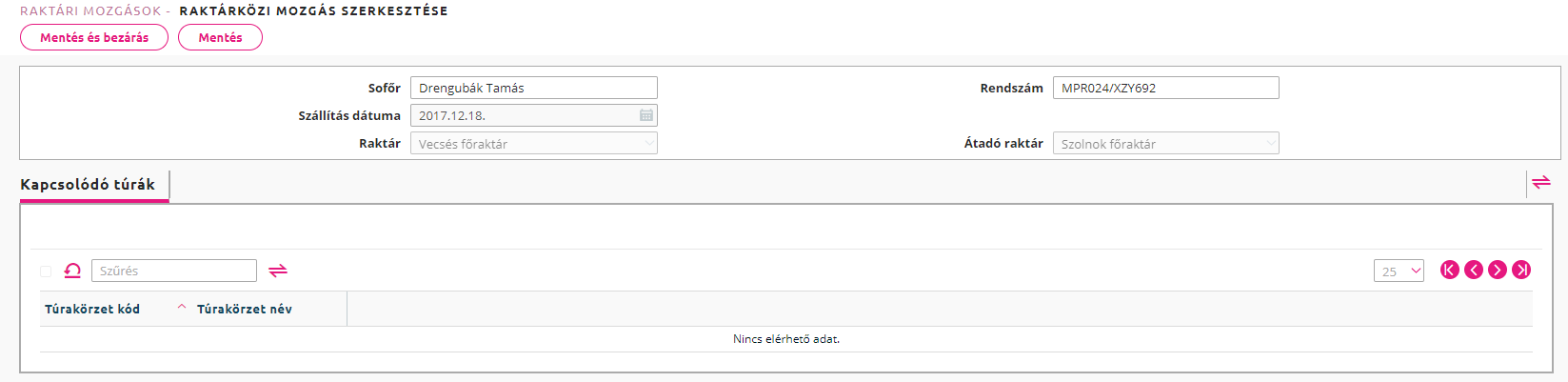Open the Átadó raktár dropdown showing Szolnok főraktár
The height and width of the screenshot is (382, 1568).
pos(1166,143)
